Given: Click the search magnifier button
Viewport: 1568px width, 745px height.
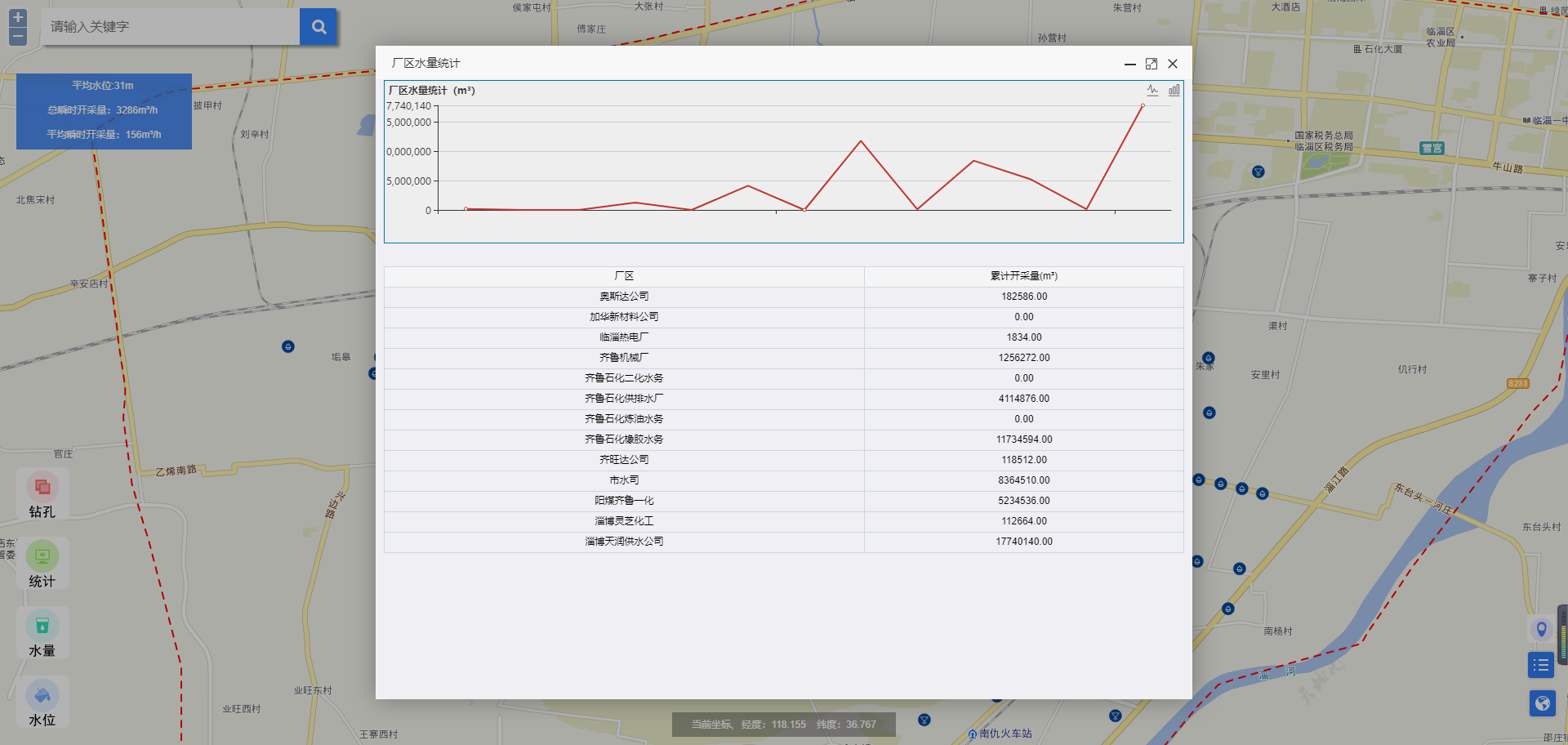Looking at the screenshot, I should 318,27.
